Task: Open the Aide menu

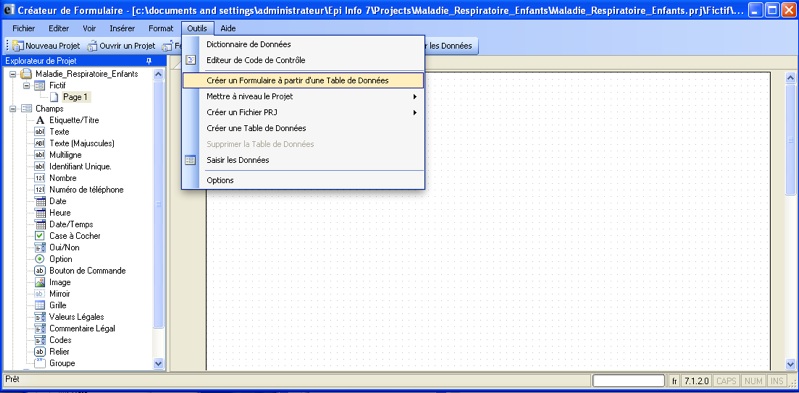Action: (228, 29)
